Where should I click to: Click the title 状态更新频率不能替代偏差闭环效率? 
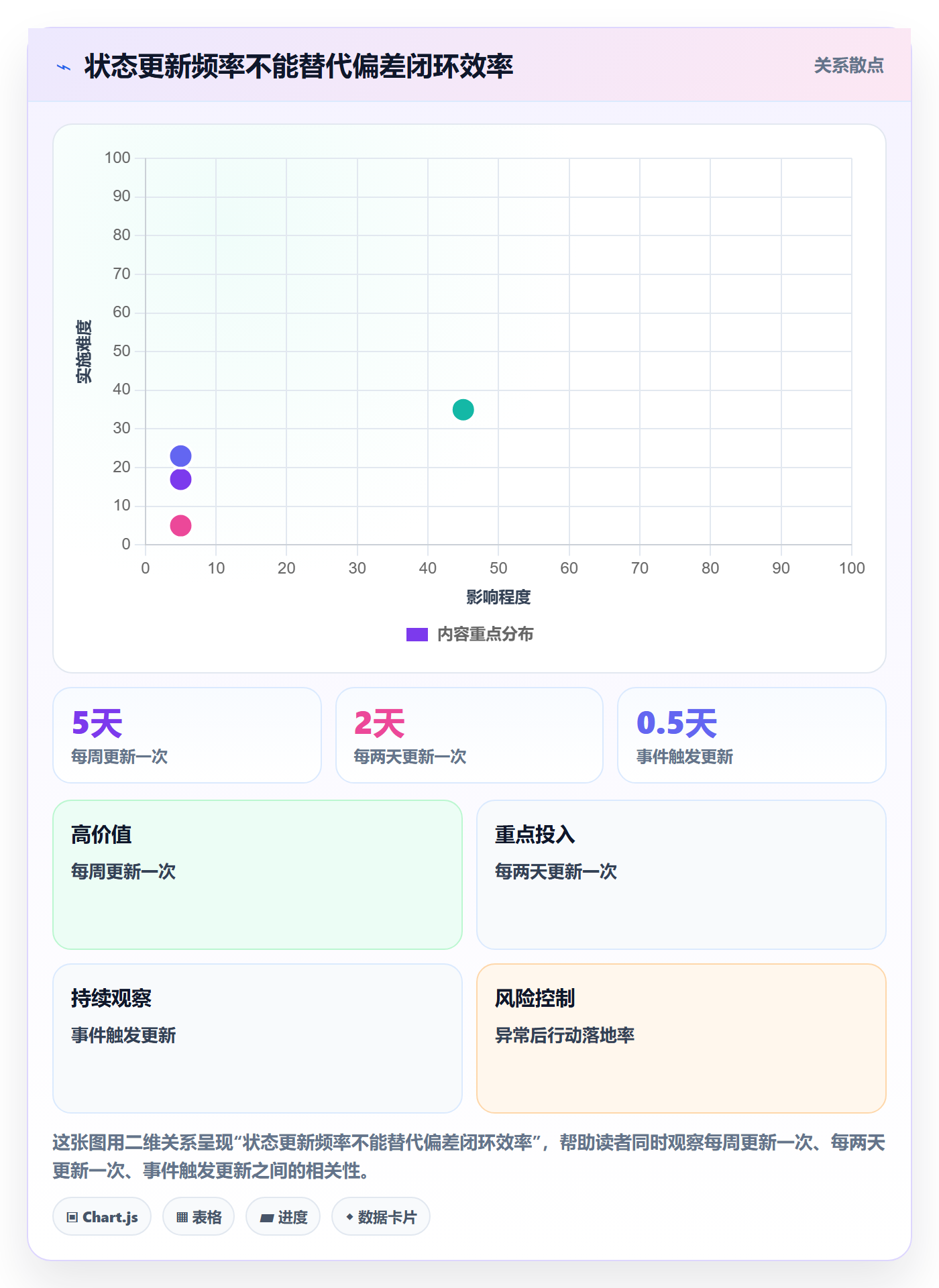[x=299, y=66]
